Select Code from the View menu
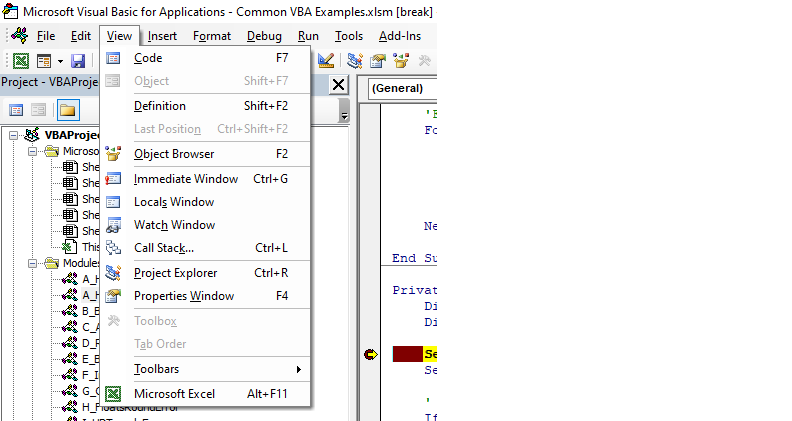The image size is (792, 421). tap(205, 58)
